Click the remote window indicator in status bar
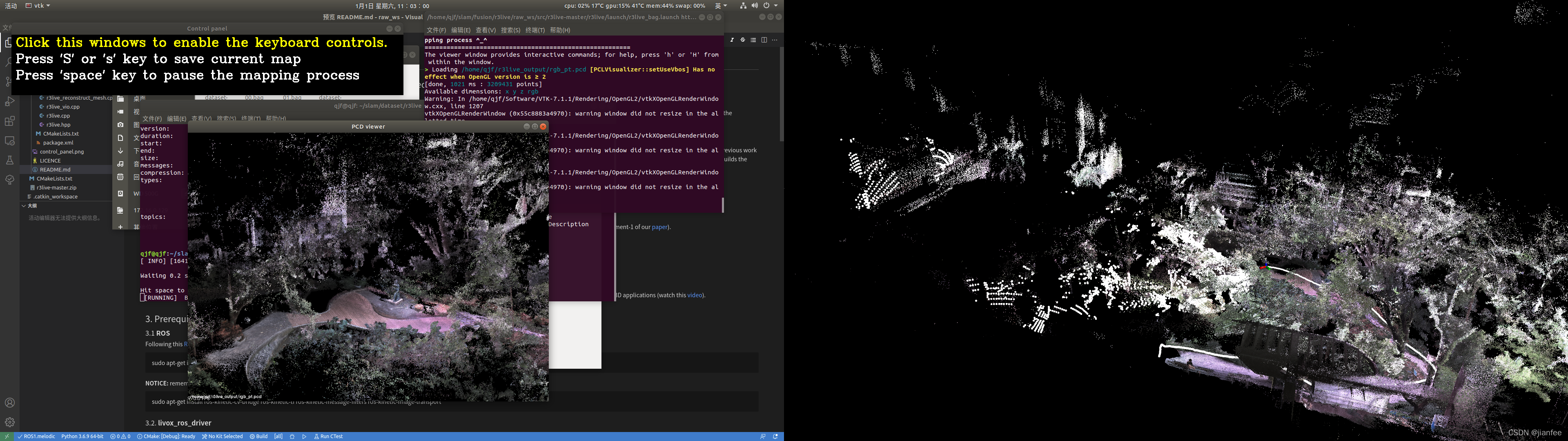Viewport: 1568px width, 441px height. click(x=7, y=436)
